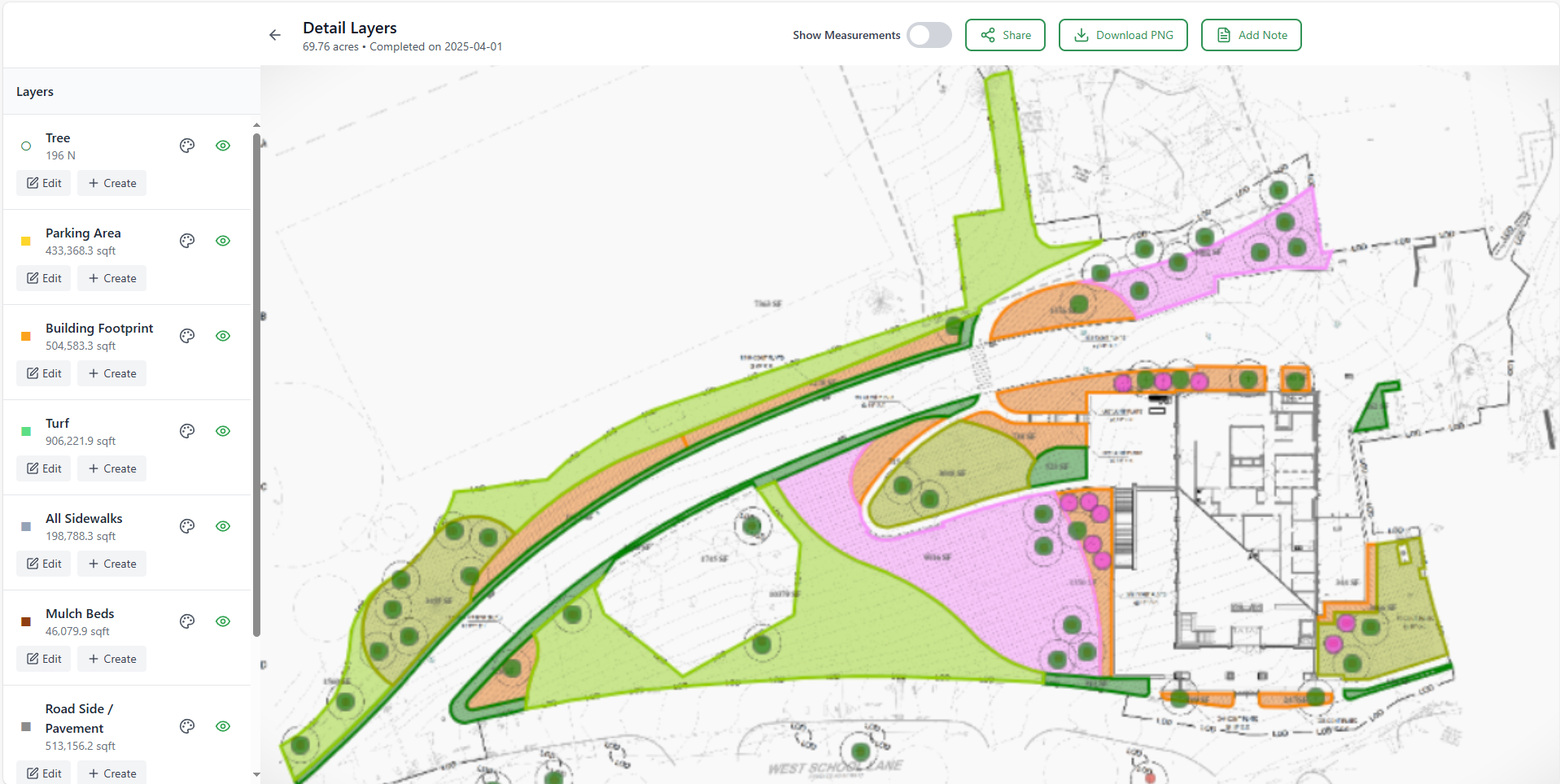Click the orange Building Footprint color swatch
The height and width of the screenshot is (784, 1560).
(26, 336)
